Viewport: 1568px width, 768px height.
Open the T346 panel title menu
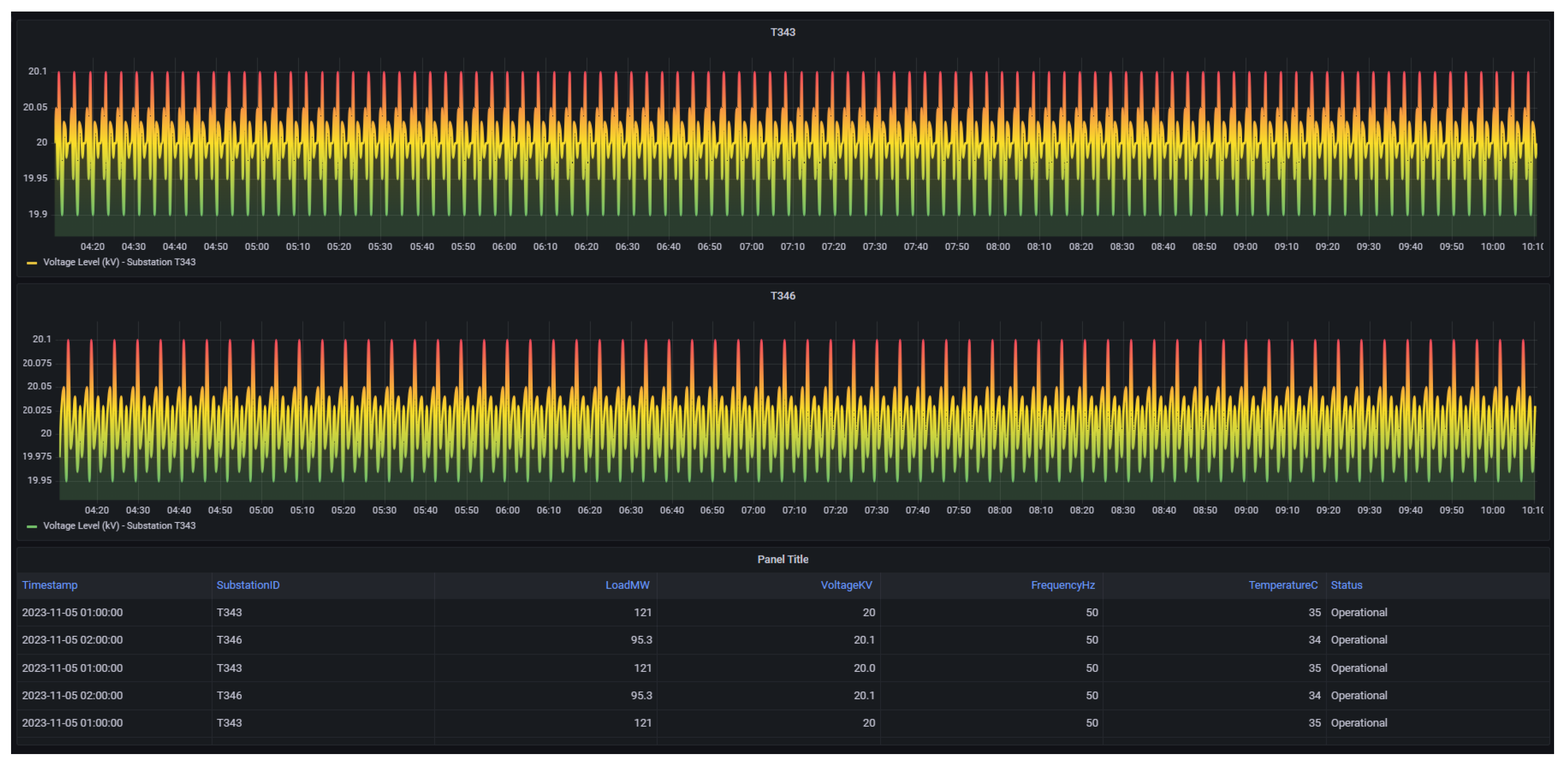tap(782, 296)
